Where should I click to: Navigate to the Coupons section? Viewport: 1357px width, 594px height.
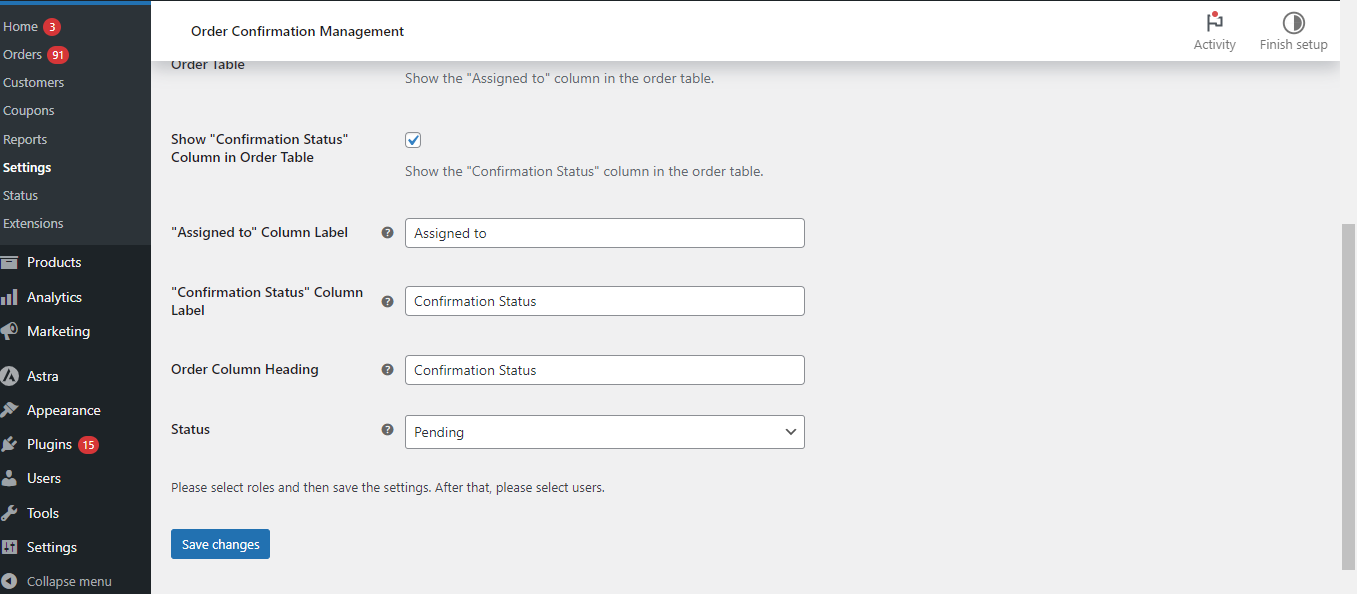click(28, 110)
